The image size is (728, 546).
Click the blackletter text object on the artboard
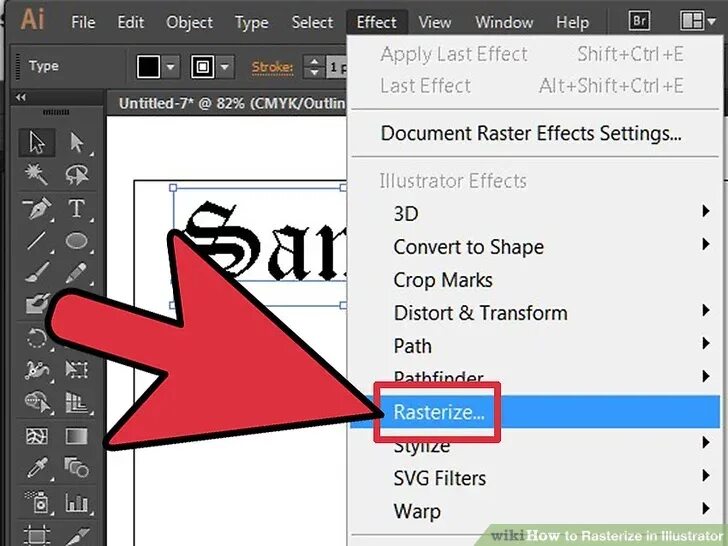click(x=267, y=241)
